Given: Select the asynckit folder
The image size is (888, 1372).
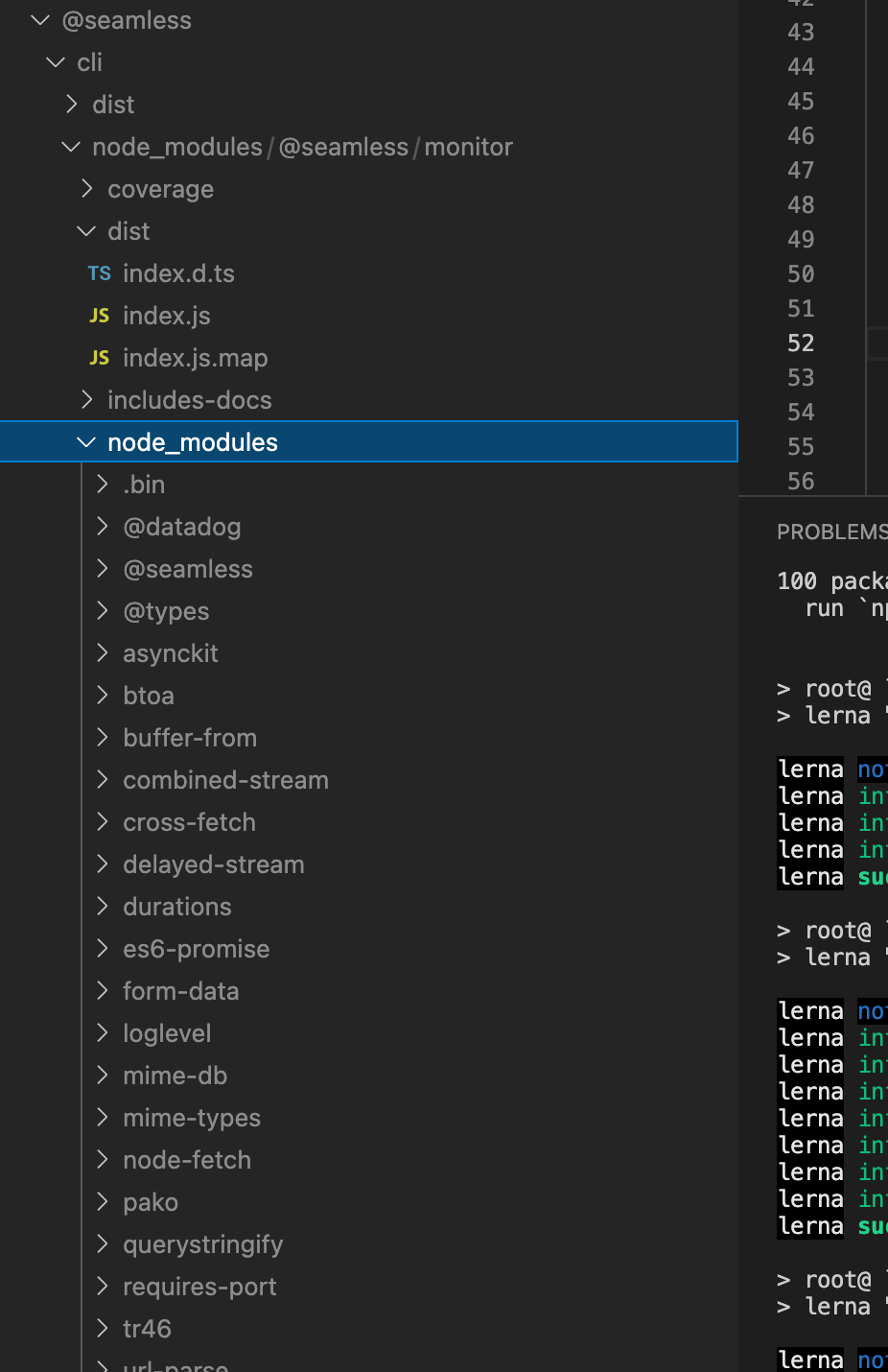Looking at the screenshot, I should click(x=171, y=653).
